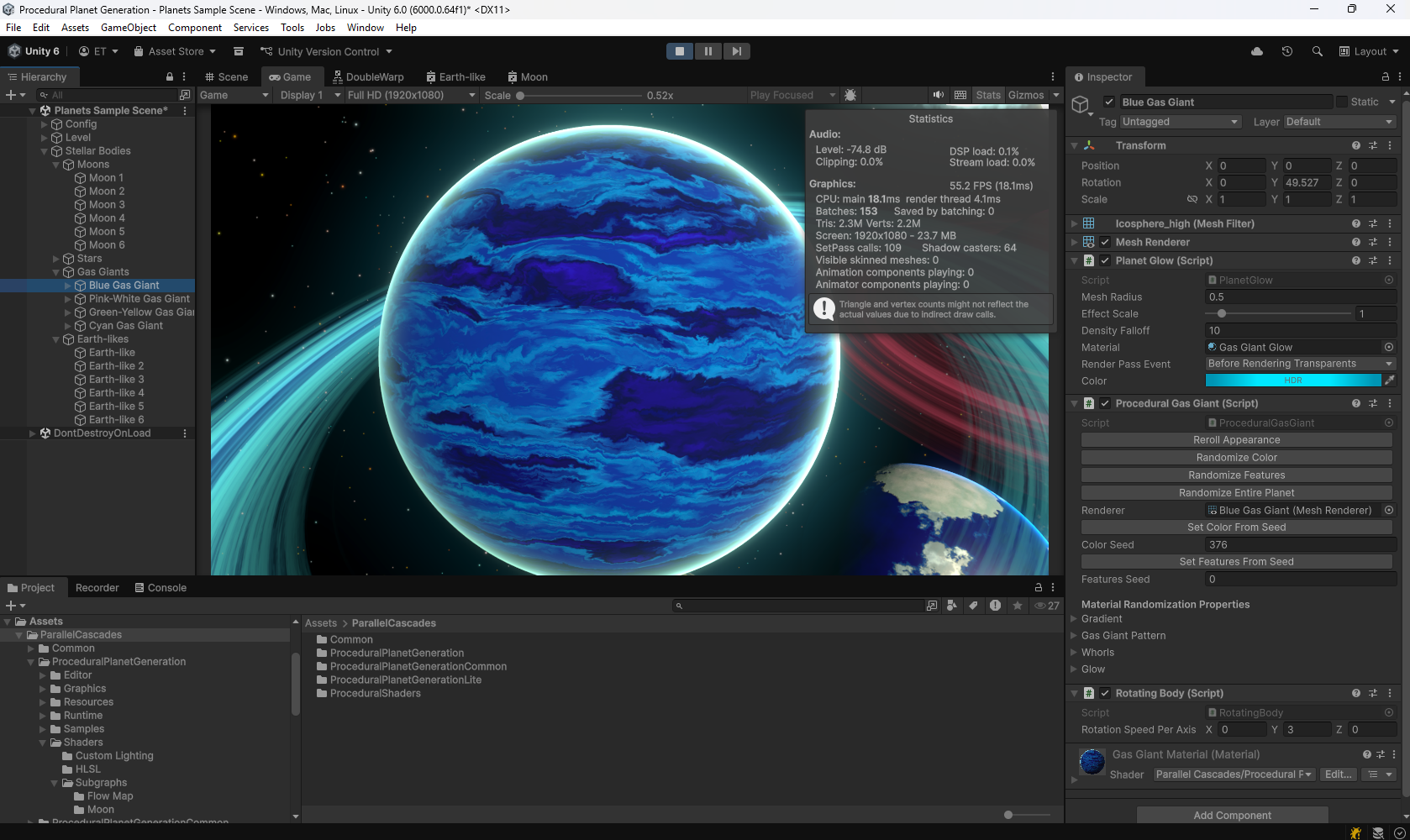Open the GameObject menu
Image resolution: width=1410 pixels, height=840 pixels.
coord(129,28)
